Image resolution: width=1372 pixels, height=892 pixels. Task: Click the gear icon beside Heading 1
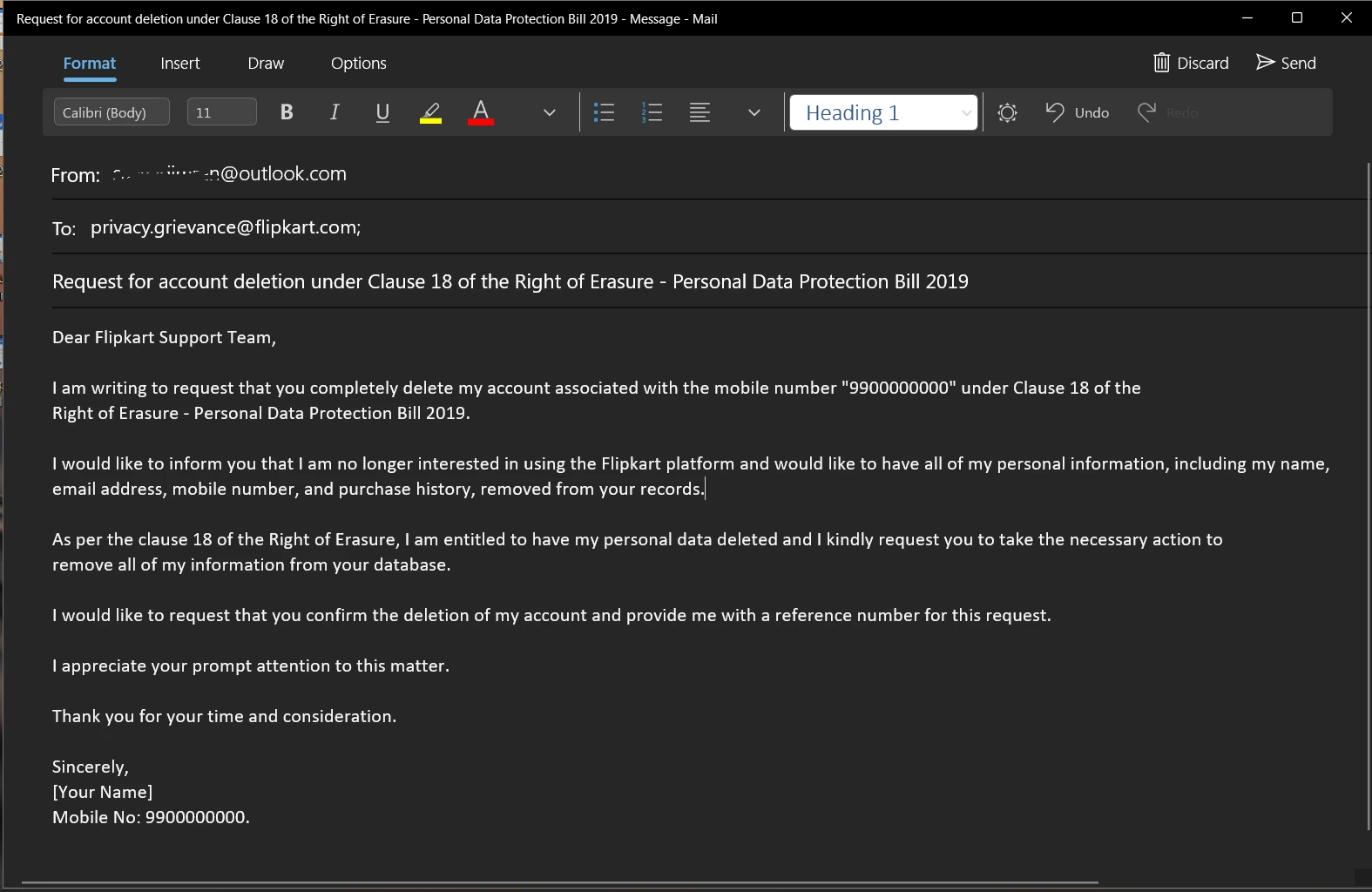click(1007, 112)
